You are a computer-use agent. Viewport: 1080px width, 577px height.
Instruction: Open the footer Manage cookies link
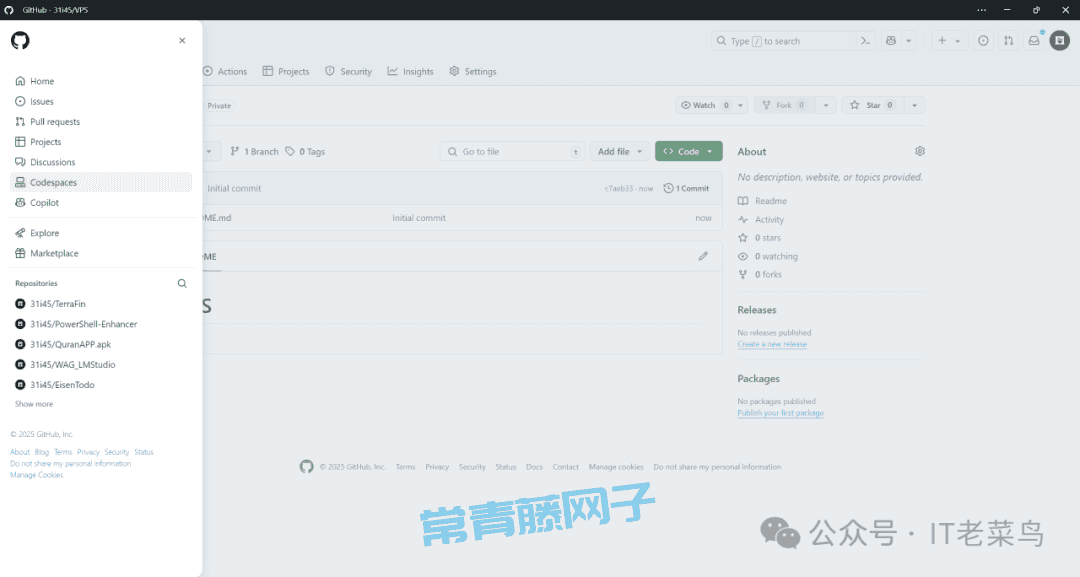coord(616,467)
